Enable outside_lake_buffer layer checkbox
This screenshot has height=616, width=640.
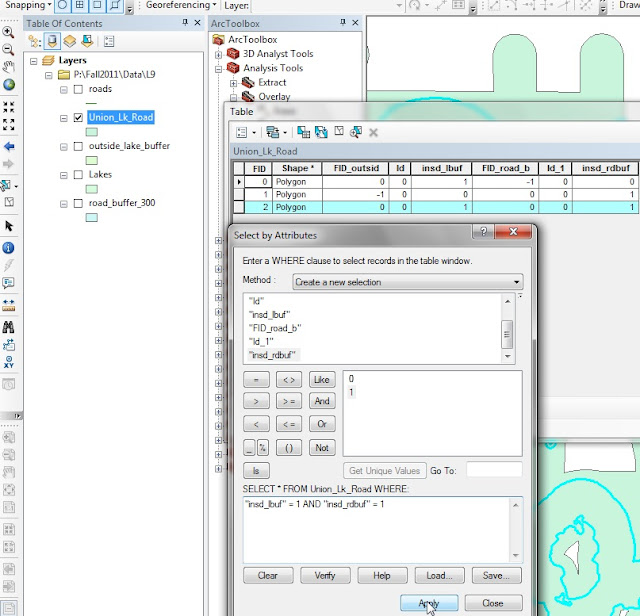tap(78, 146)
